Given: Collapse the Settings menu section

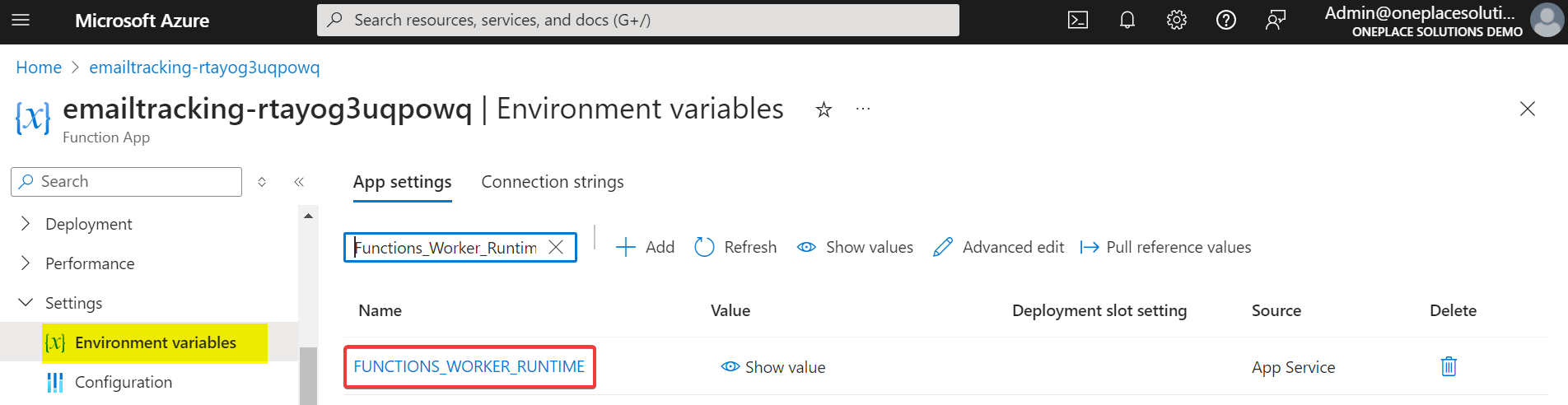Looking at the screenshot, I should click(26, 303).
